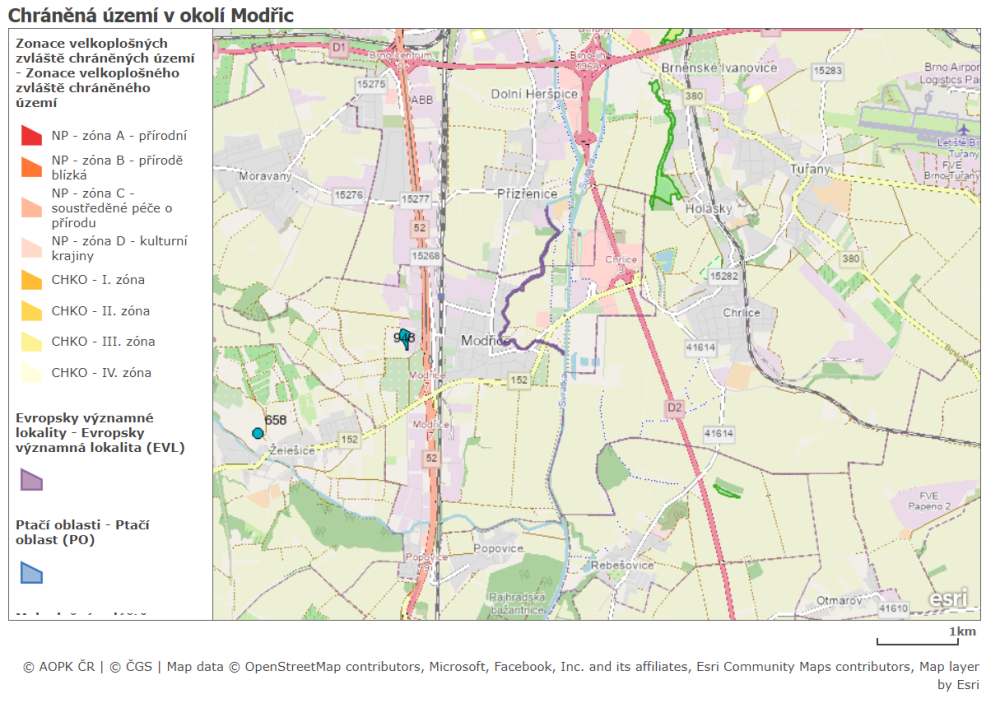
Task: Click the road 380 shield near Tuřany
Action: click(851, 259)
